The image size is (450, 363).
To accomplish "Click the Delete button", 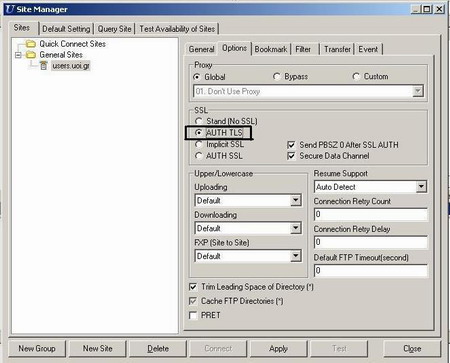I will [x=158, y=349].
